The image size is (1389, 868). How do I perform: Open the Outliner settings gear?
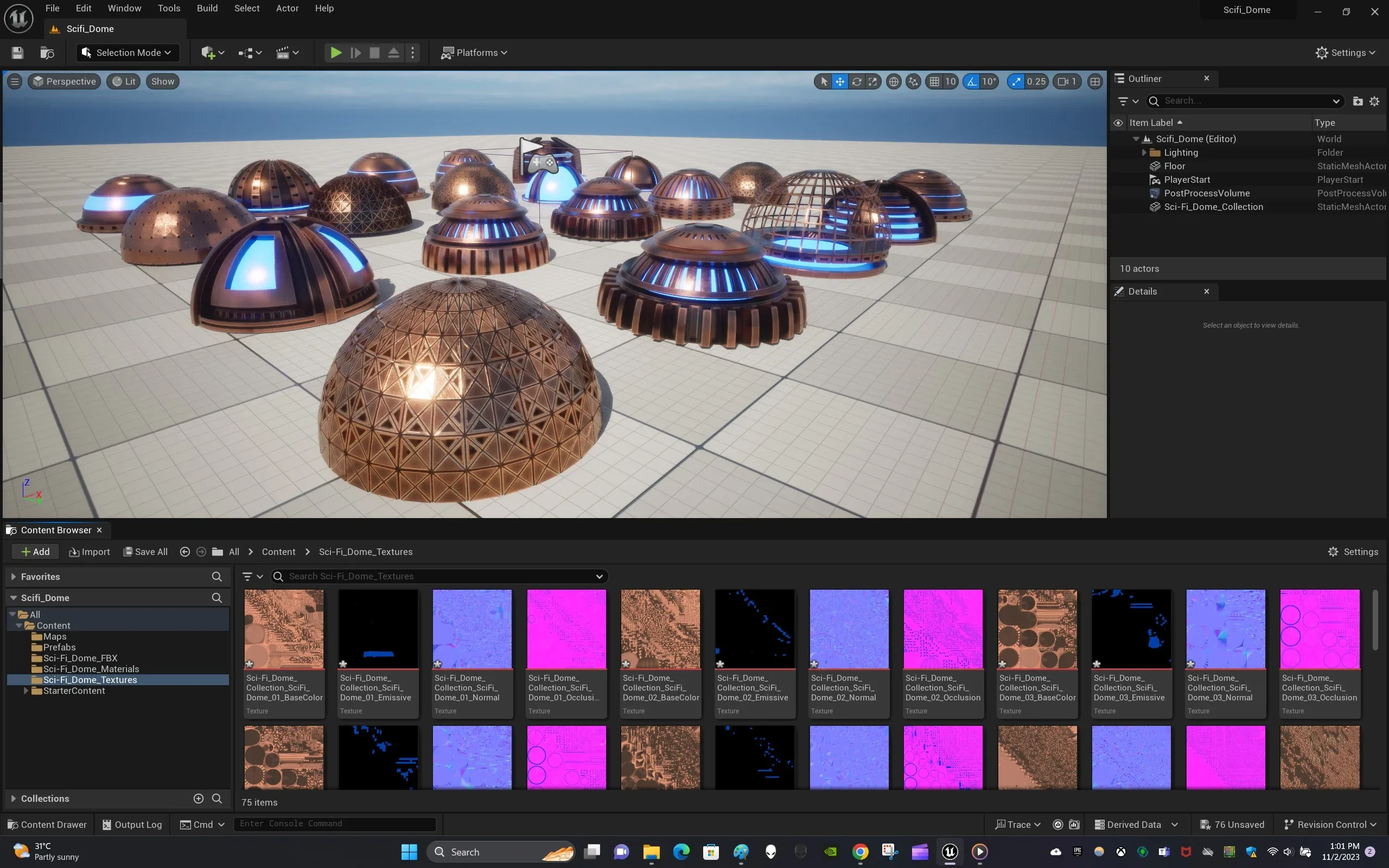[1374, 101]
